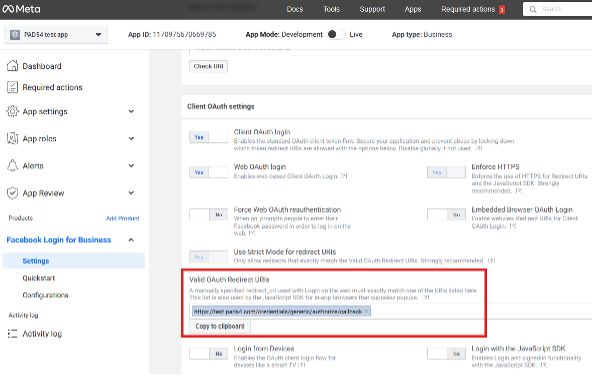This screenshot has width=592, height=376.
Task: Open Docs in top navigation
Action: (x=294, y=9)
